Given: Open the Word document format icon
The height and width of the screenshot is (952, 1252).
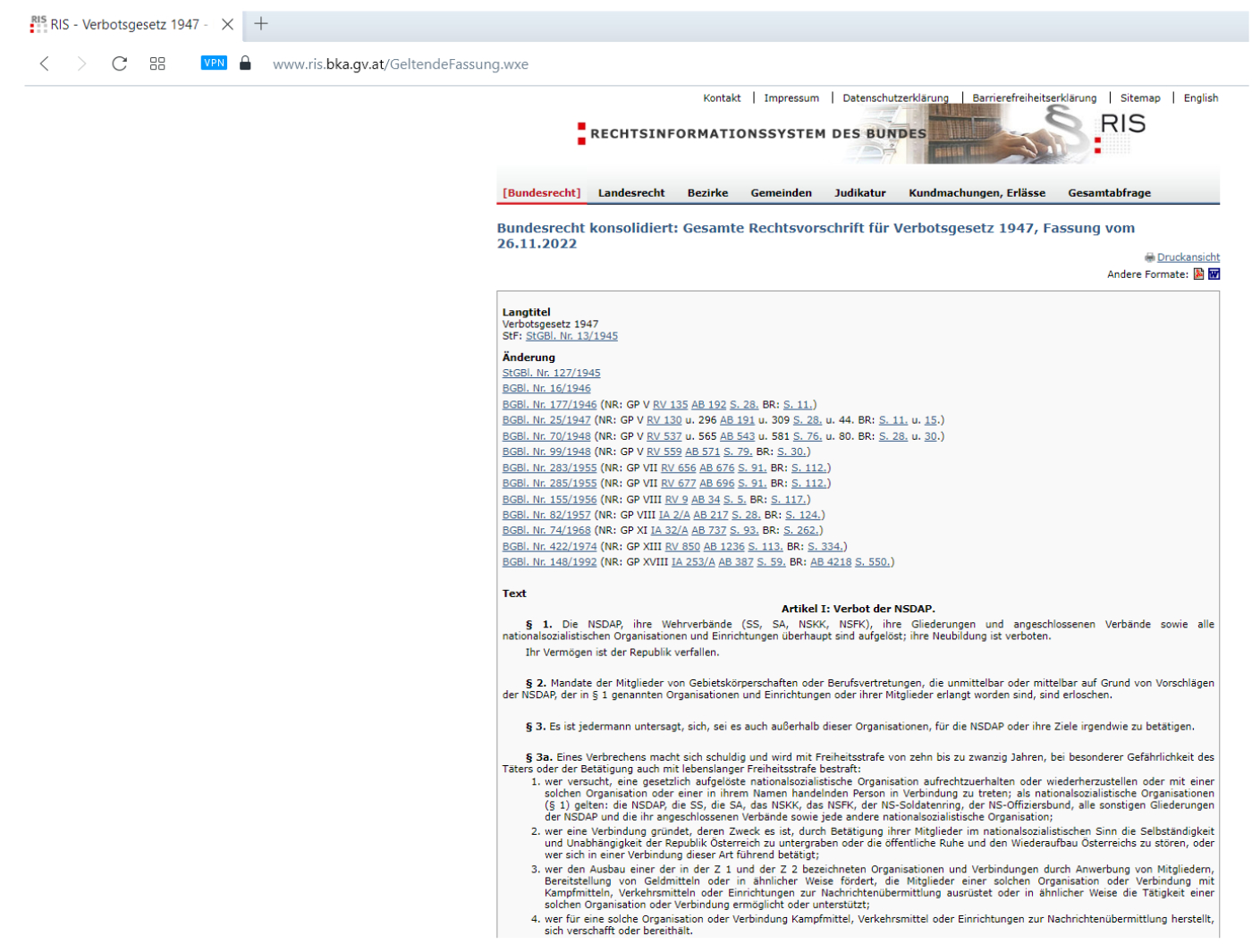Looking at the screenshot, I should pyautogui.click(x=1214, y=274).
